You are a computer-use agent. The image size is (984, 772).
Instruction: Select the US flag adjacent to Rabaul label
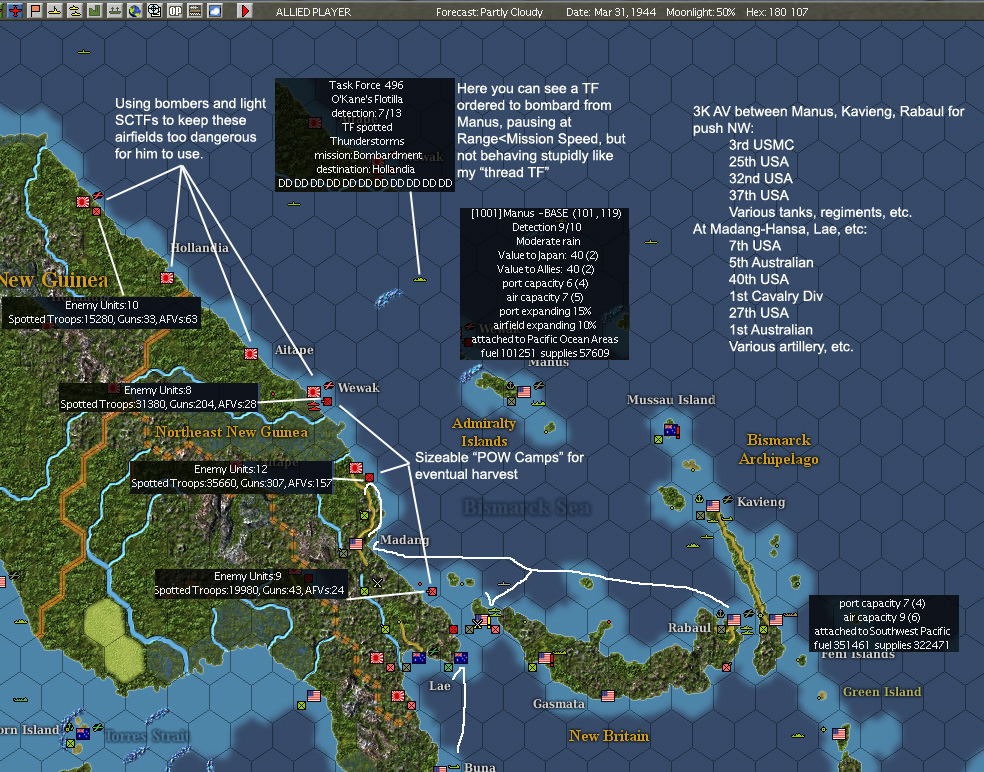tap(734, 620)
